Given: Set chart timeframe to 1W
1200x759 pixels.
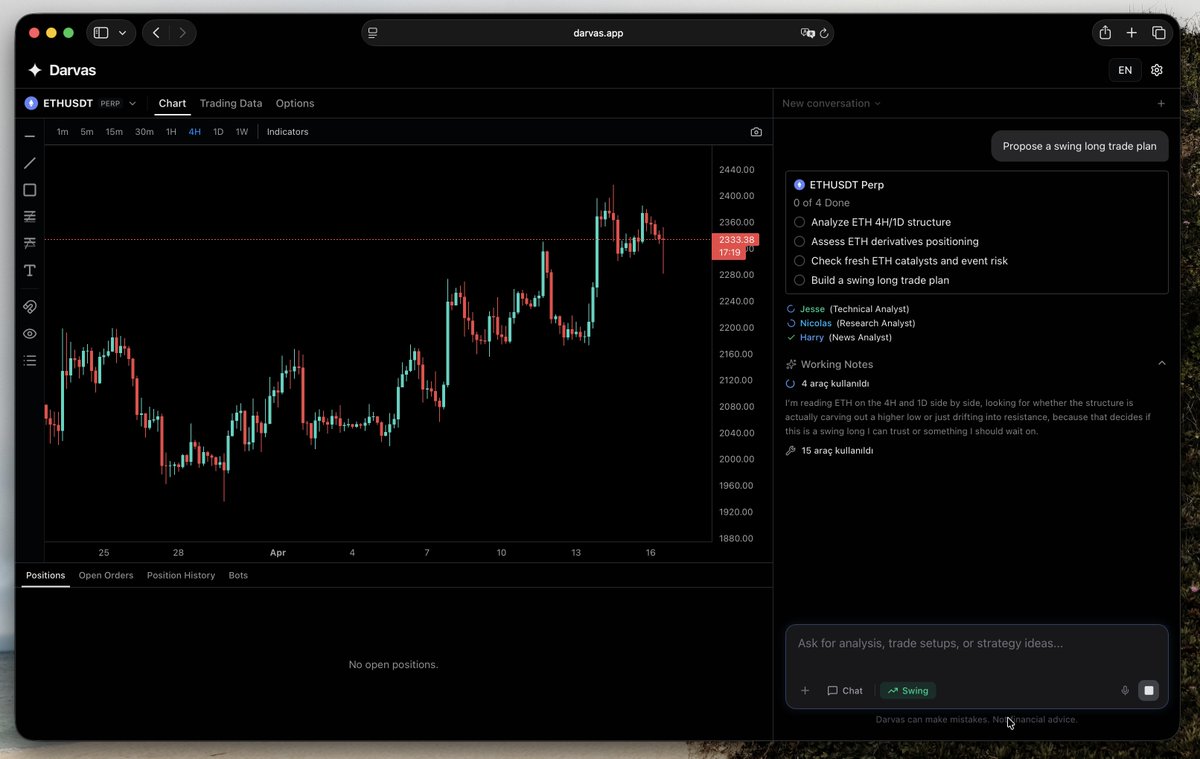Looking at the screenshot, I should click(x=241, y=132).
